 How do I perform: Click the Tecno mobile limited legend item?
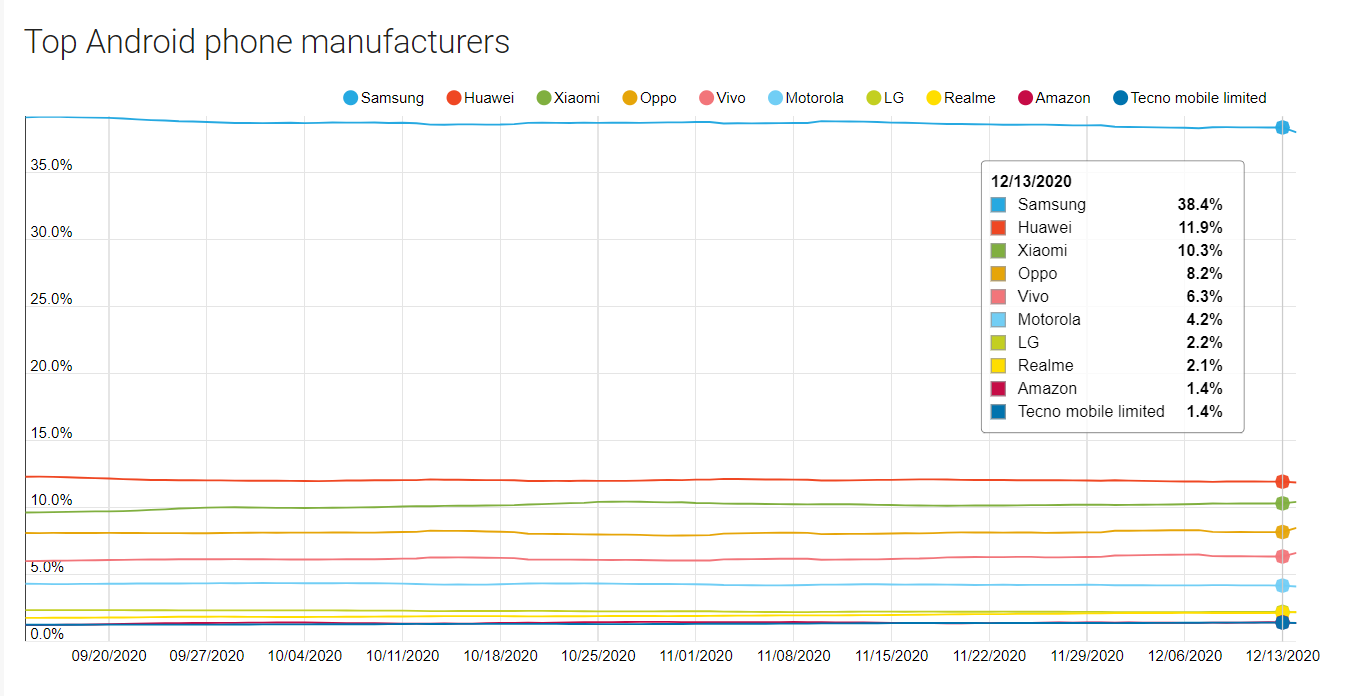(1120, 98)
